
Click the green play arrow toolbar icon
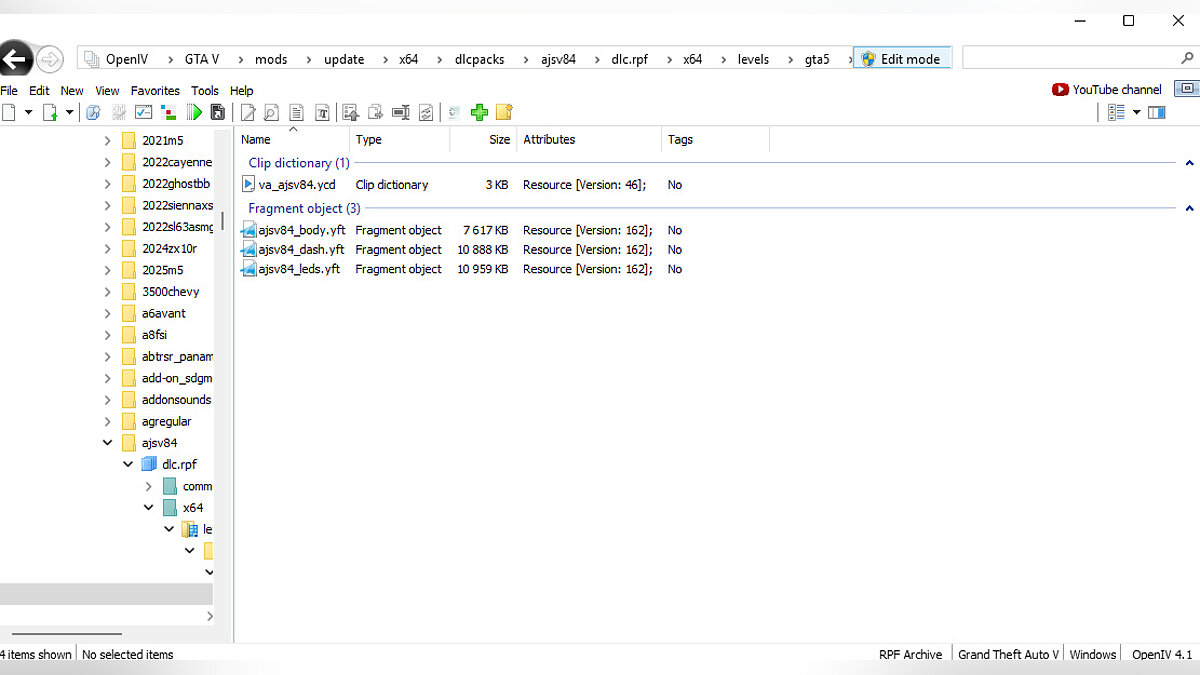point(194,112)
